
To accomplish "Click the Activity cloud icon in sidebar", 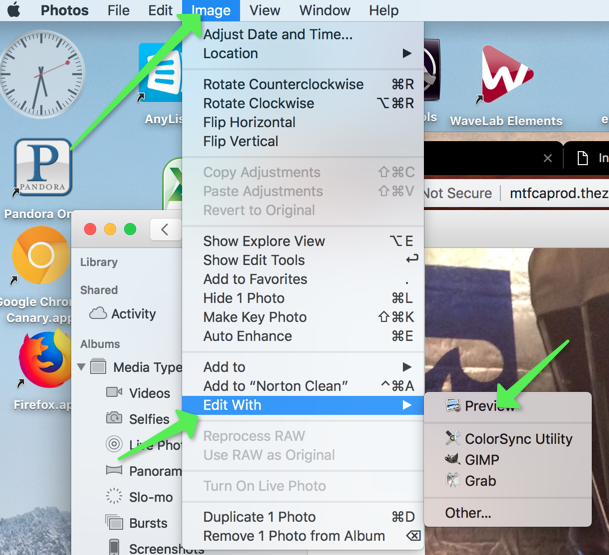I will click(x=98, y=314).
